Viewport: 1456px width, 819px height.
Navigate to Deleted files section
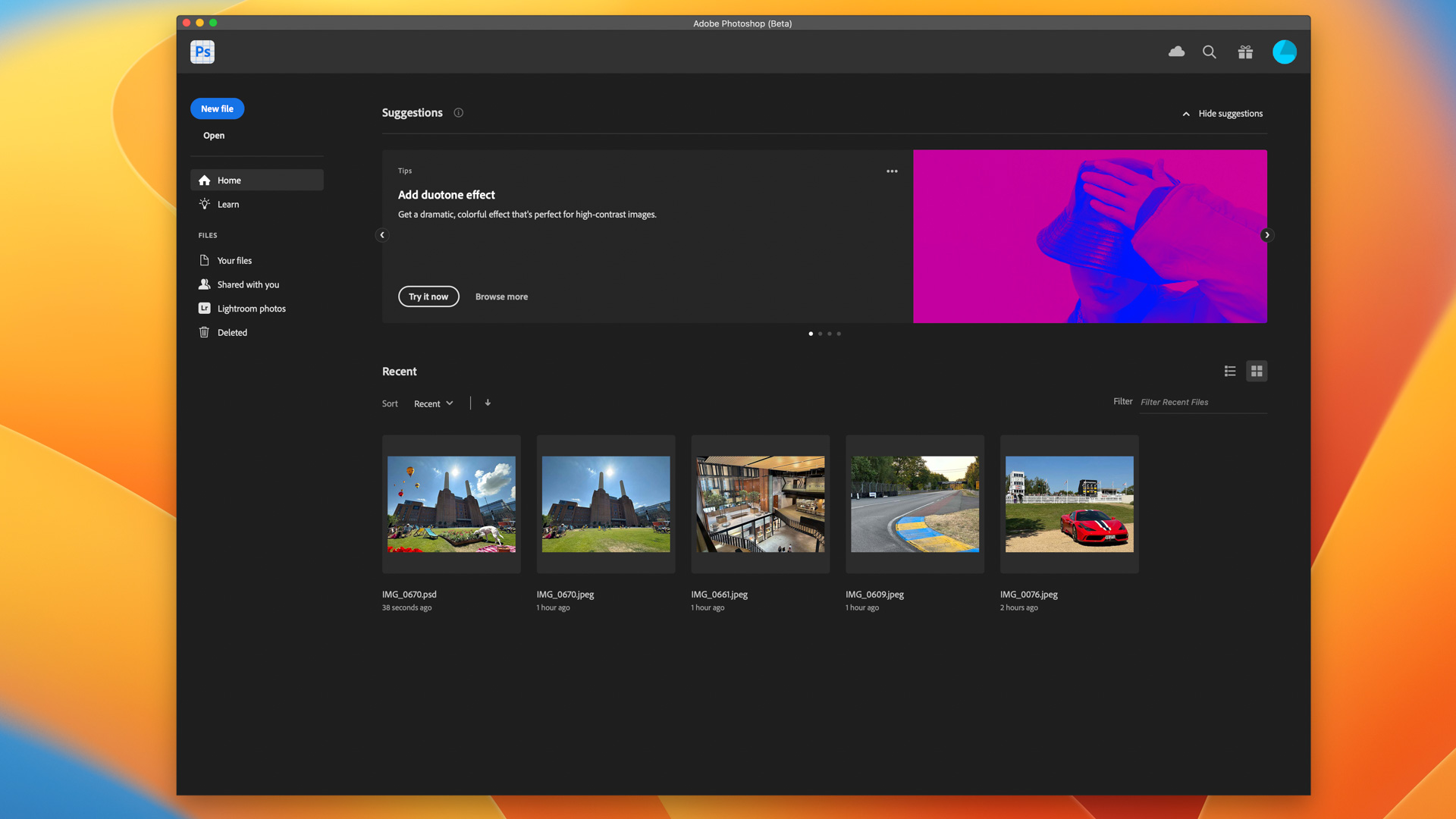pos(232,332)
